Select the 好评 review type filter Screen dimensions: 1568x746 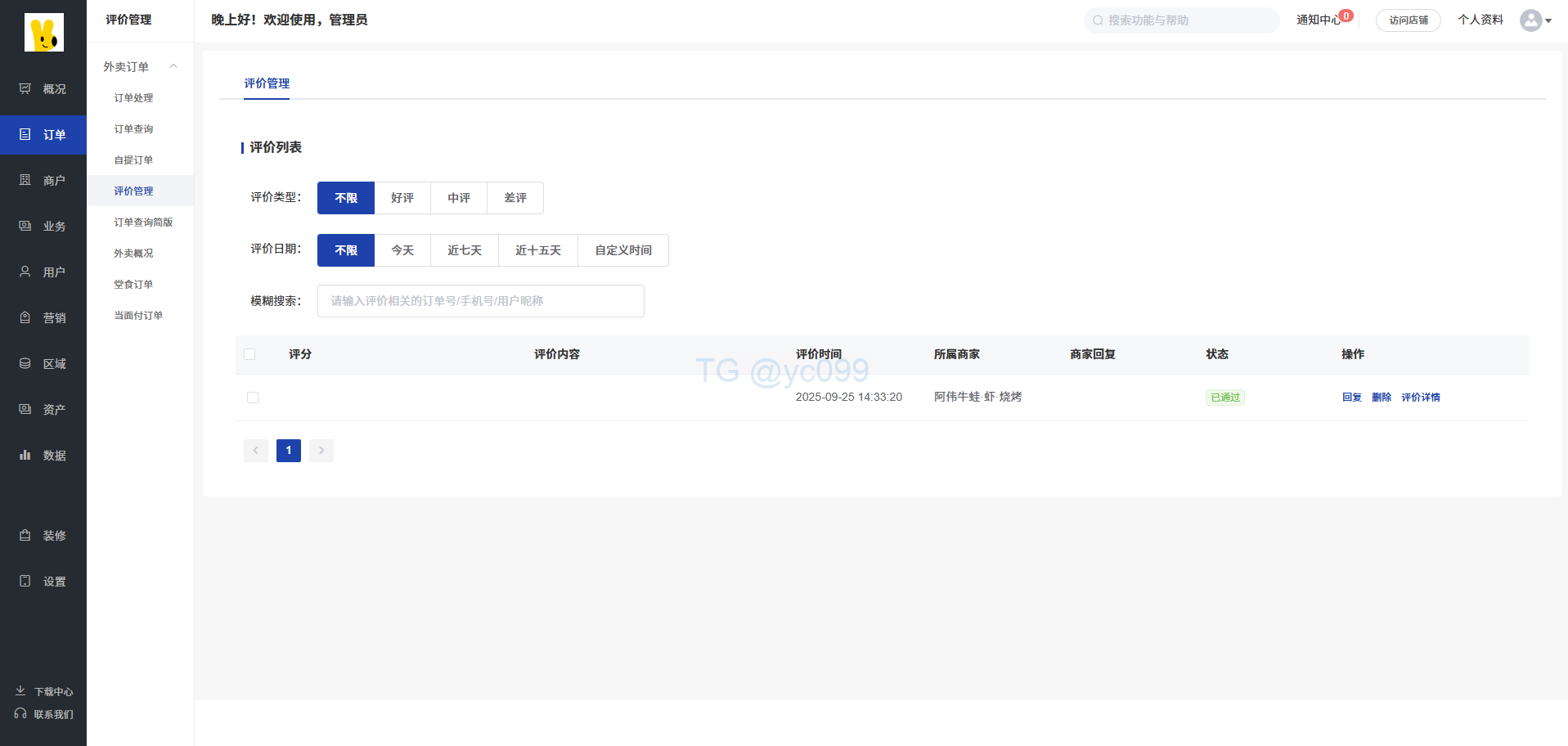[402, 198]
